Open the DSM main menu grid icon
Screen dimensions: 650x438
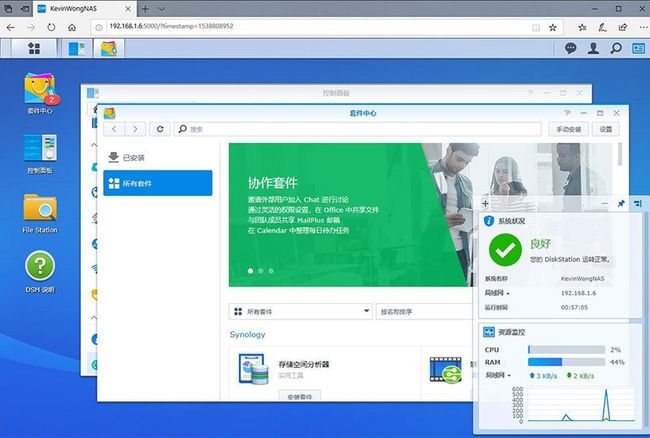point(34,48)
